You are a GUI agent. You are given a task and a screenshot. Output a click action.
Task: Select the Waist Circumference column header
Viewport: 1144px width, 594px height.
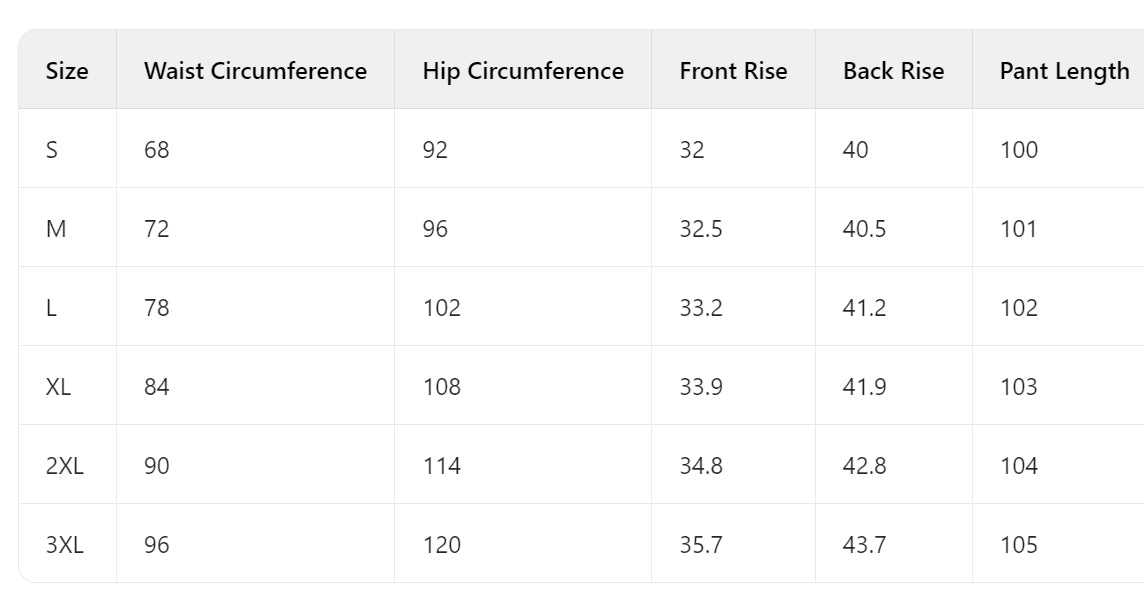(255, 71)
